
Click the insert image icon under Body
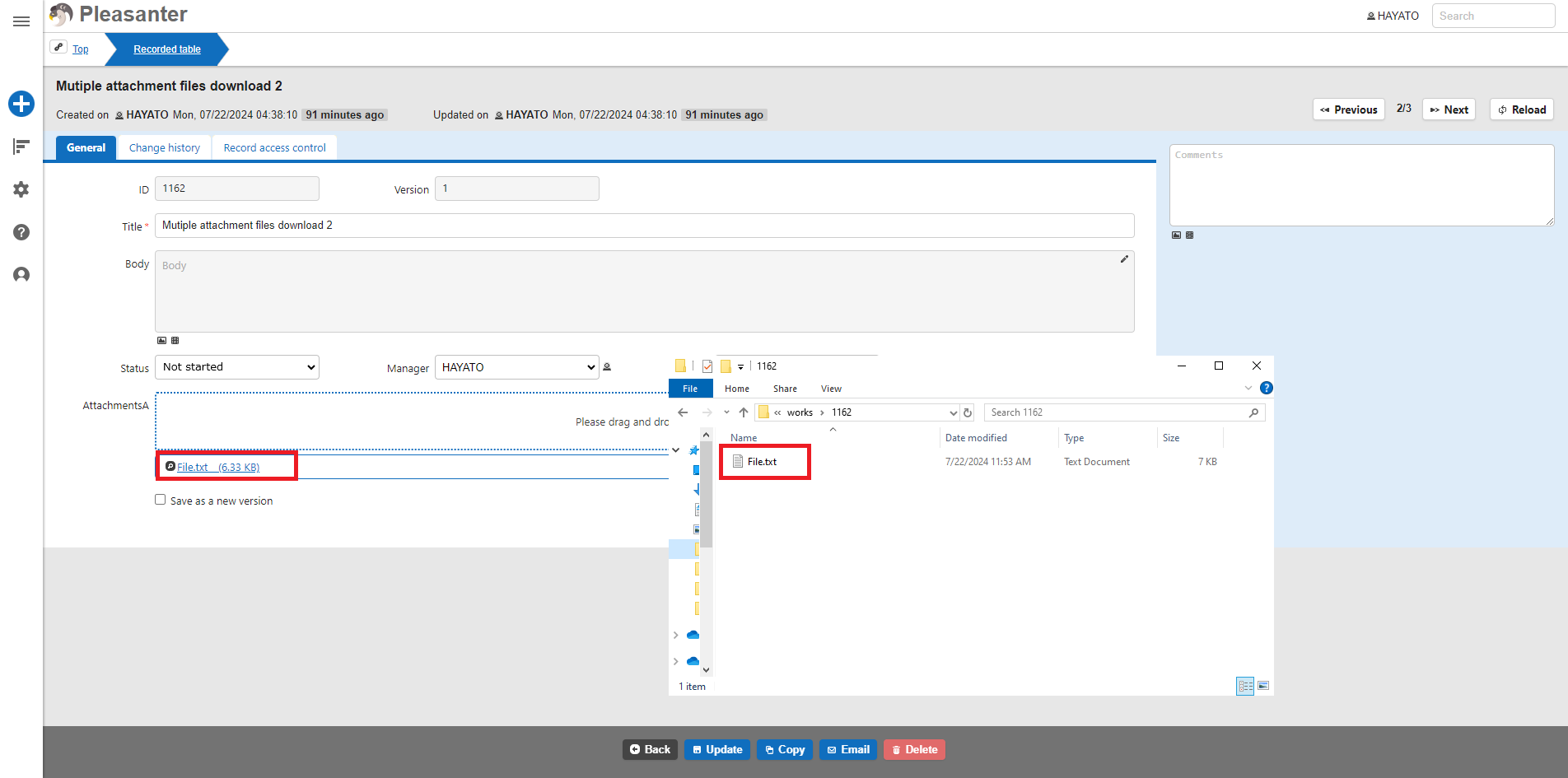pos(161,340)
